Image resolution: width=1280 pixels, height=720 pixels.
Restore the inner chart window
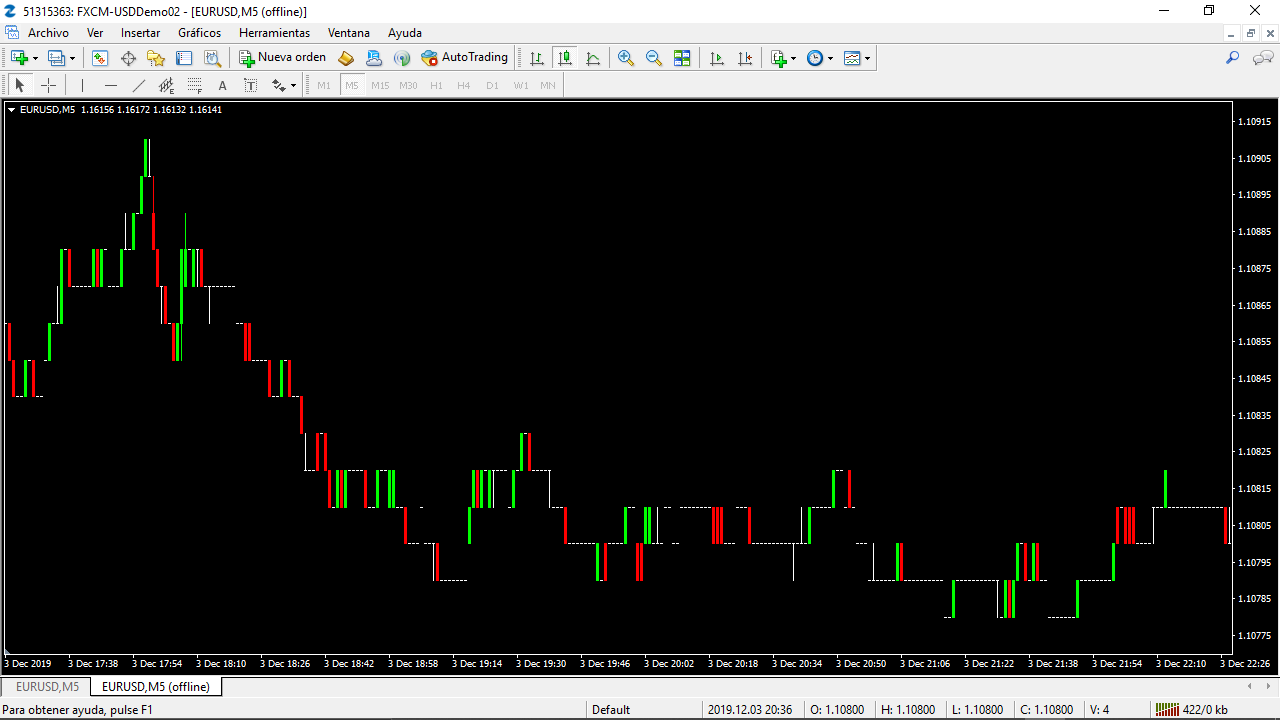(1250, 33)
